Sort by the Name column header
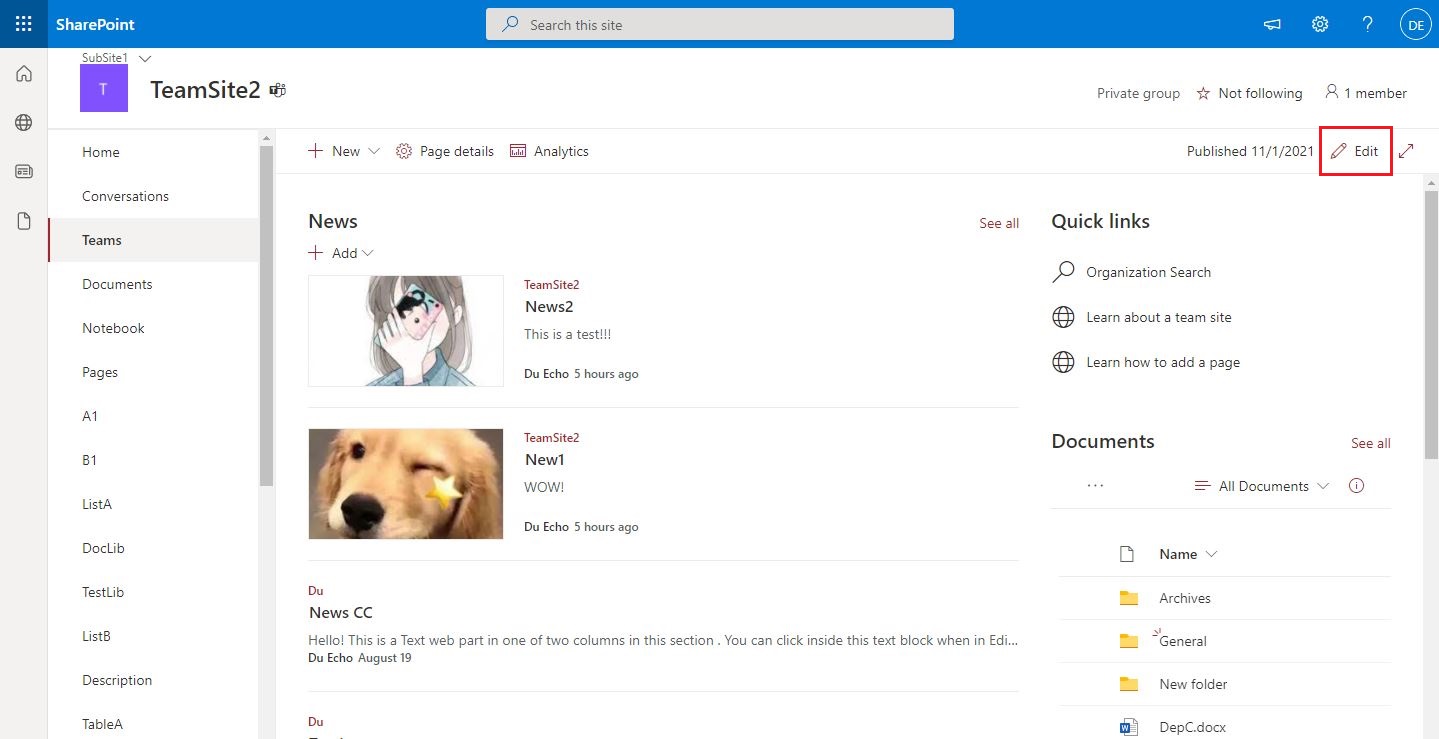1439x739 pixels. click(1188, 554)
